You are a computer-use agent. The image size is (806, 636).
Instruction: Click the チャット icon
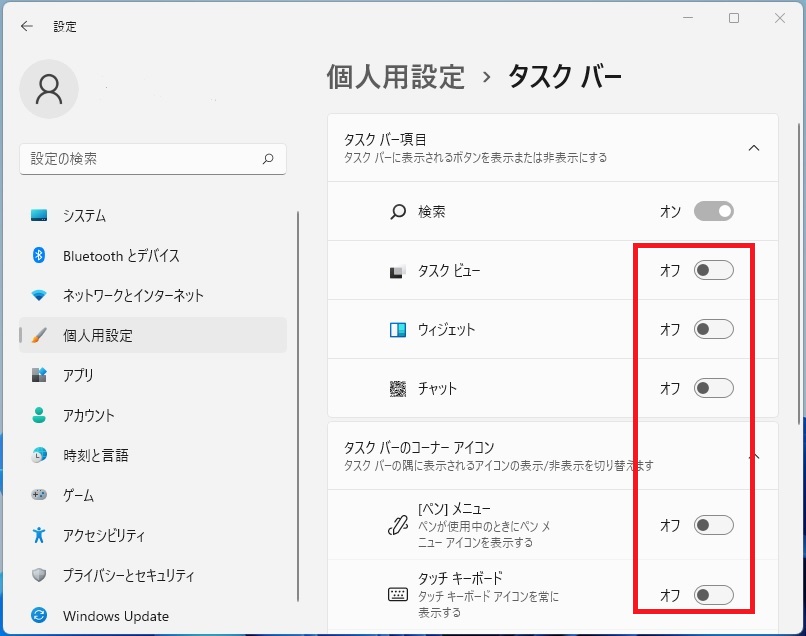[x=398, y=389]
